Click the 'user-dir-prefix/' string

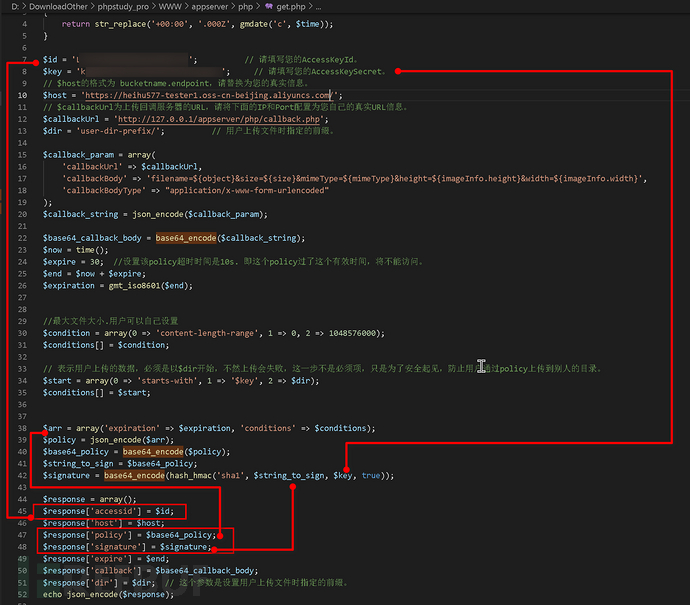click(118, 131)
